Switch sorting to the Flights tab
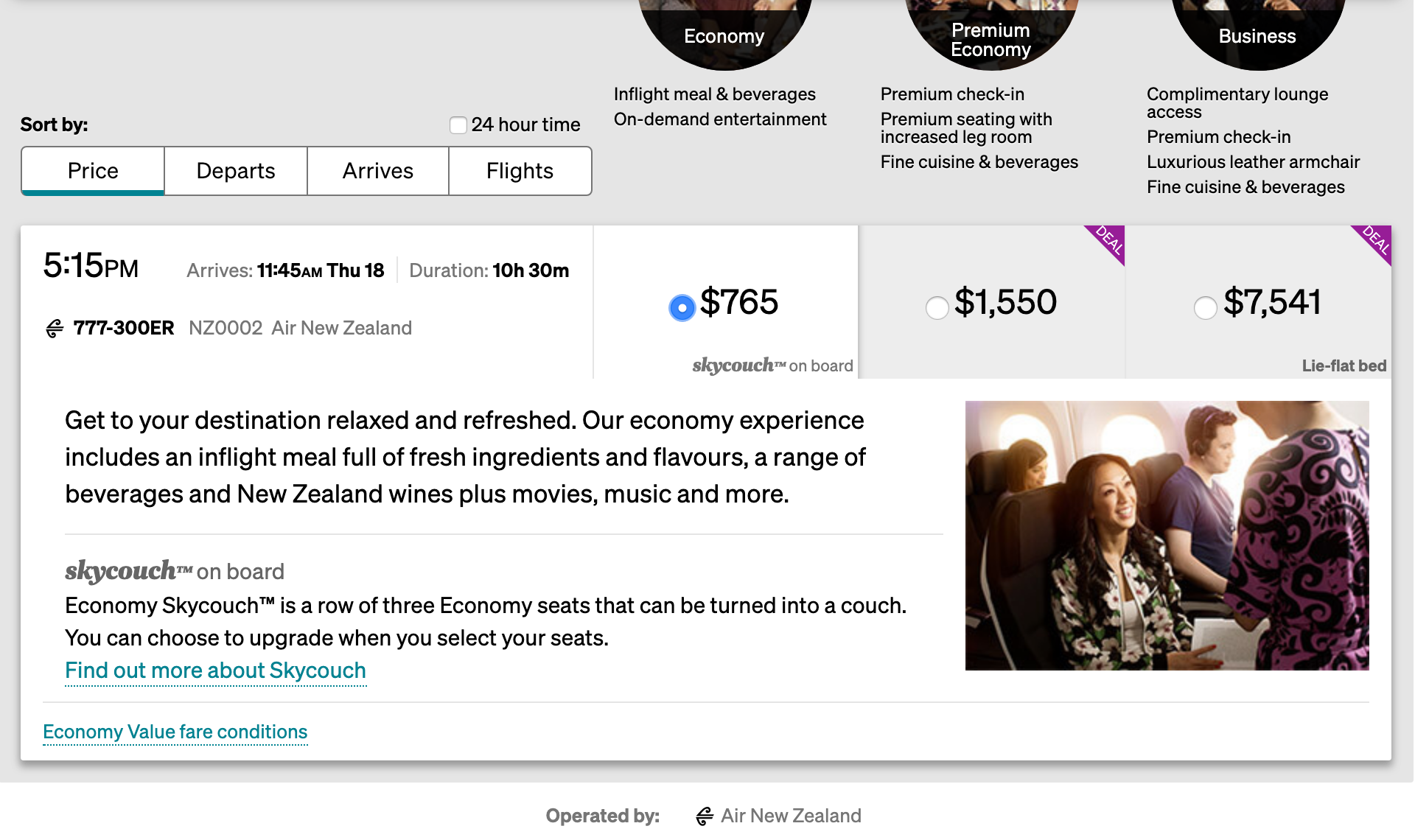1415x840 pixels. coord(520,171)
